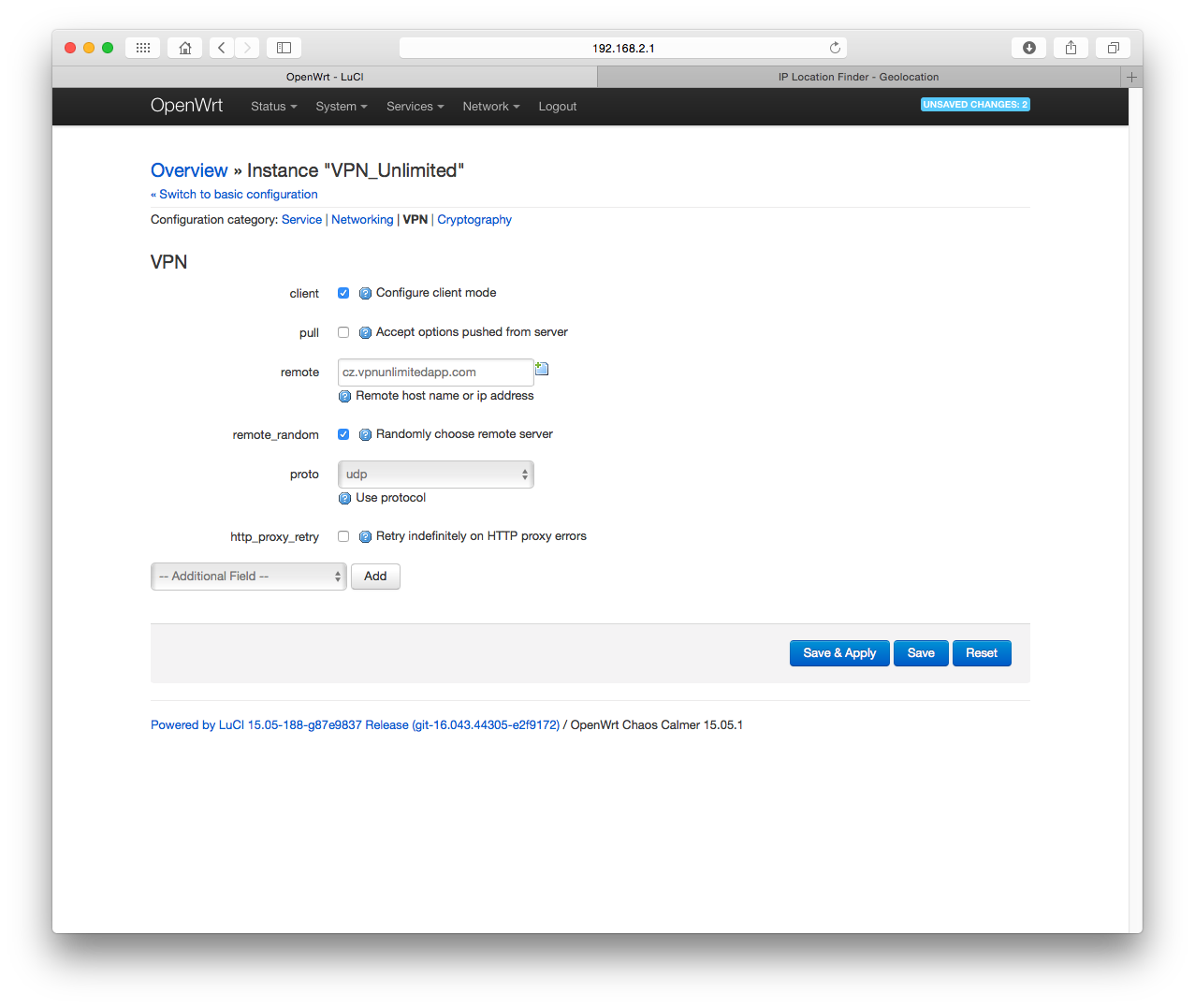
Task: Enable the http_proxy_retry checkbox
Action: [343, 536]
